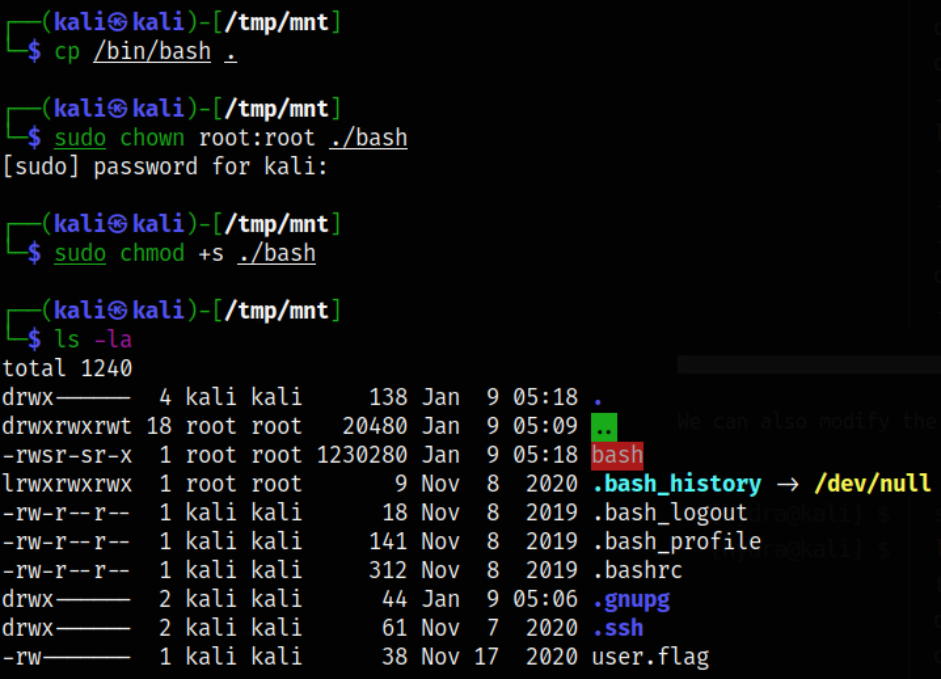Viewport: 941px width, 679px height.
Task: Click the /bin/bash path in cp command
Action: [152, 51]
